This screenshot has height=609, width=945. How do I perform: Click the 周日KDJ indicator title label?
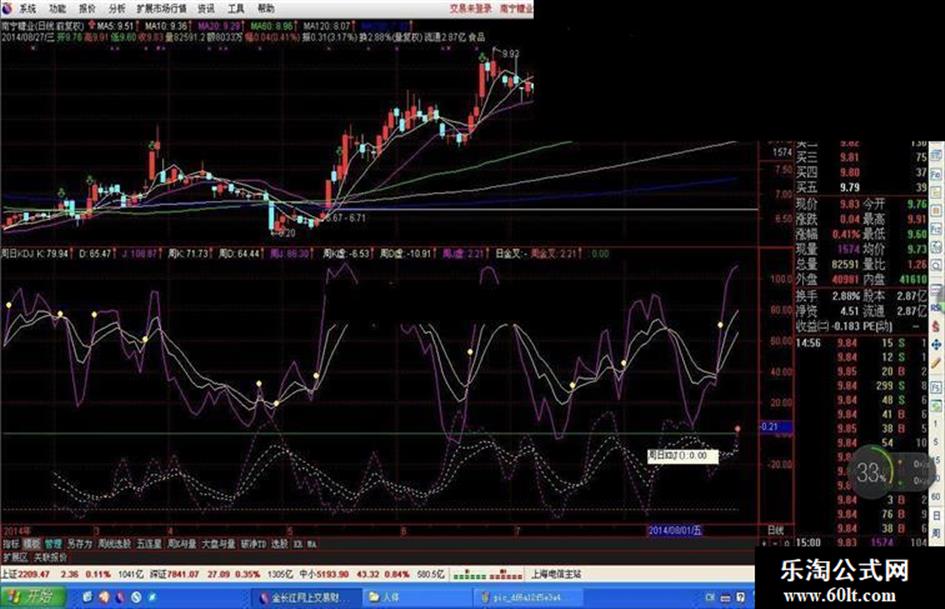(18, 254)
